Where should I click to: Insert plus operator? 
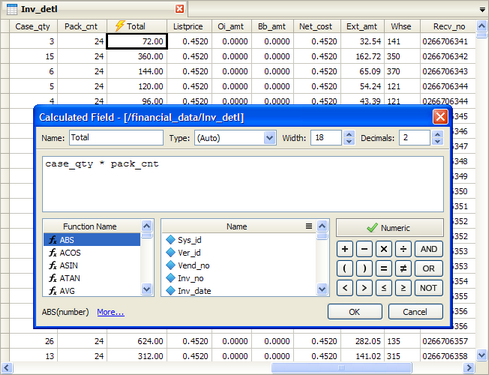(x=345, y=249)
